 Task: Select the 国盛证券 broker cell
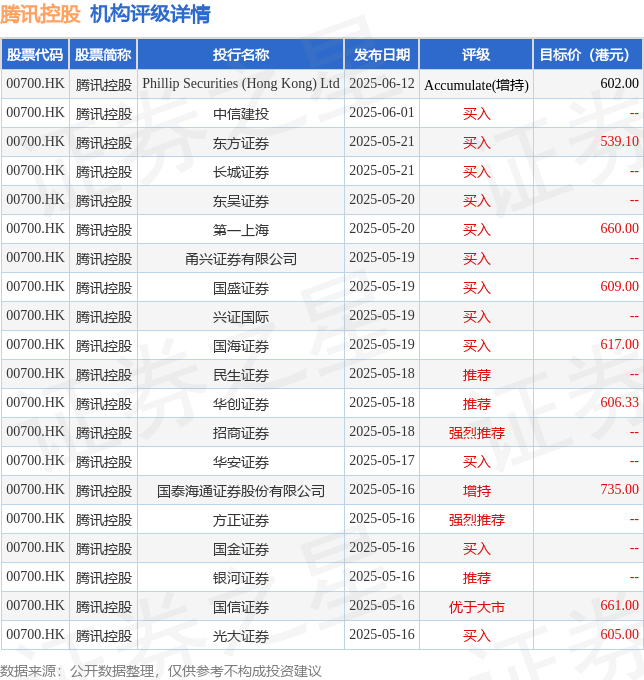tap(241, 288)
